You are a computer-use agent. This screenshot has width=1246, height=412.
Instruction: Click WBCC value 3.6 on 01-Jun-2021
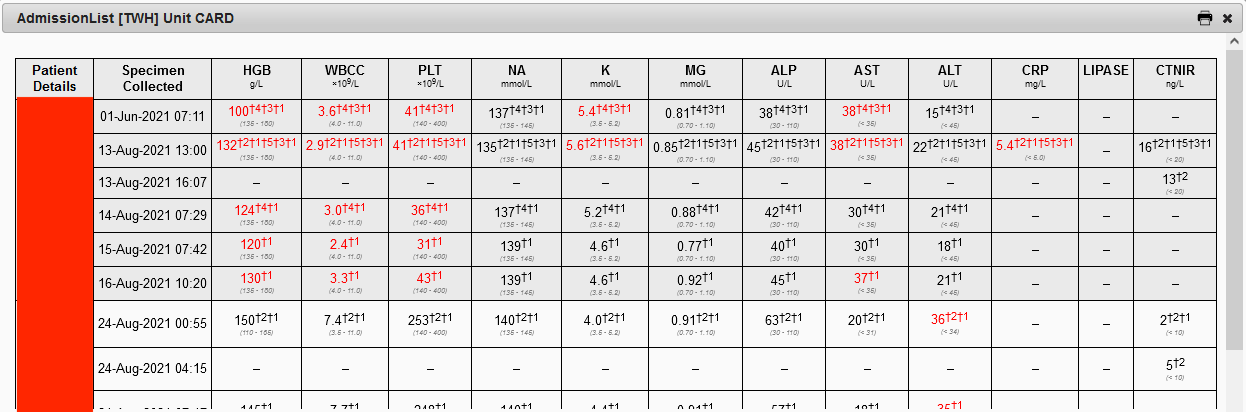tap(345, 112)
